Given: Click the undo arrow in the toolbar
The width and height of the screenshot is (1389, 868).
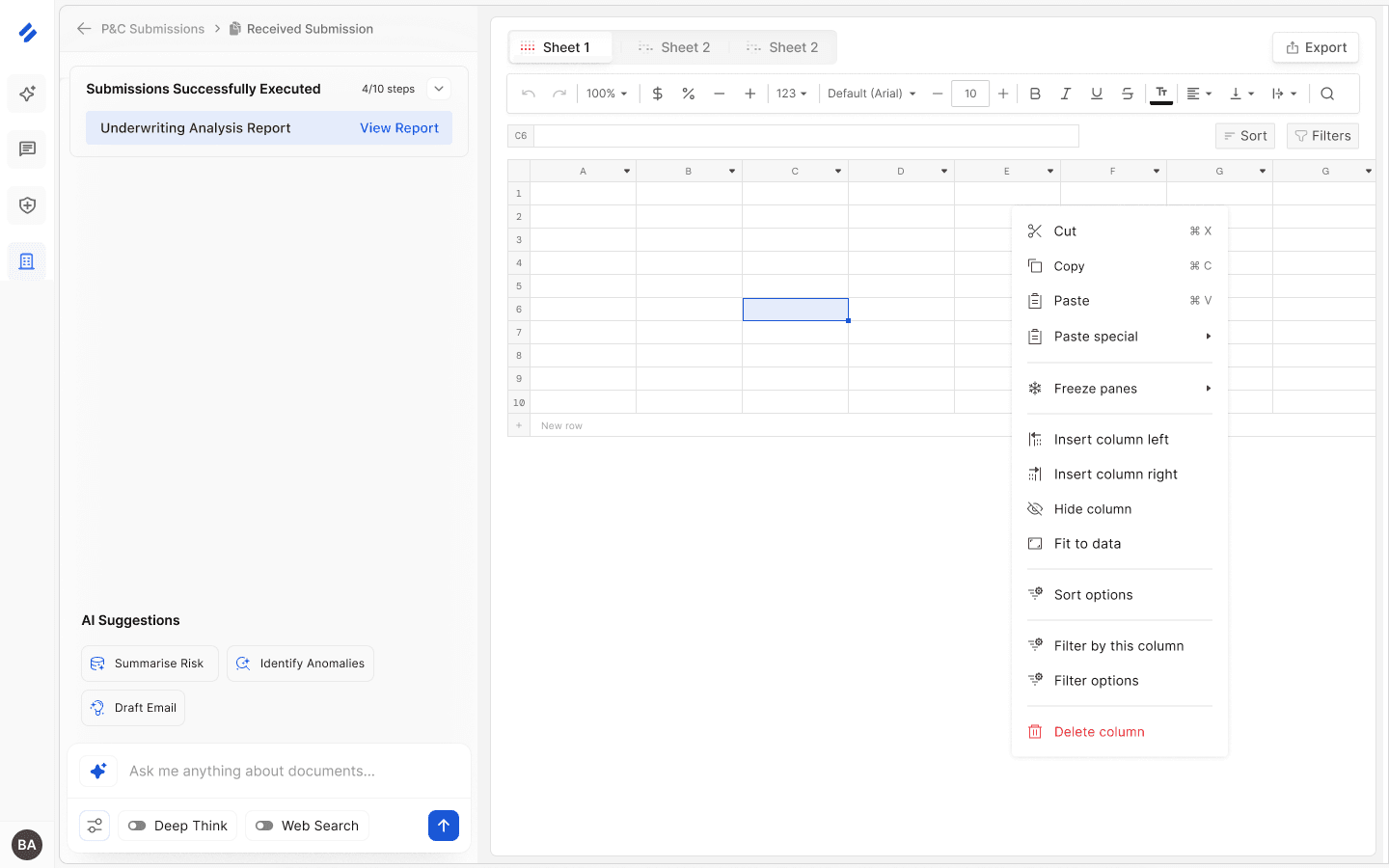Looking at the screenshot, I should coord(529,94).
